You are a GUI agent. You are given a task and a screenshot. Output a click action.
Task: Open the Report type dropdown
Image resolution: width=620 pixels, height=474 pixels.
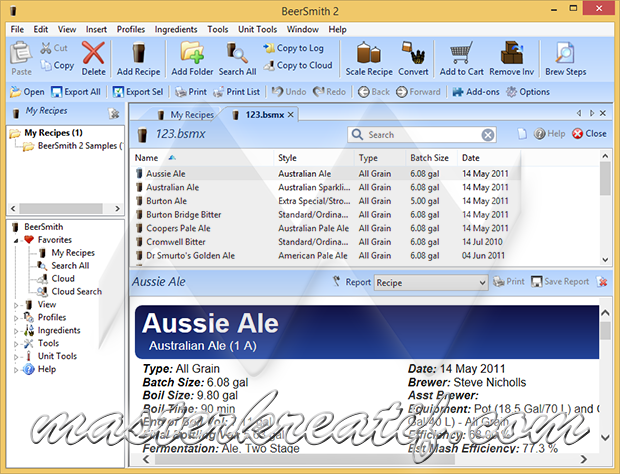click(431, 283)
